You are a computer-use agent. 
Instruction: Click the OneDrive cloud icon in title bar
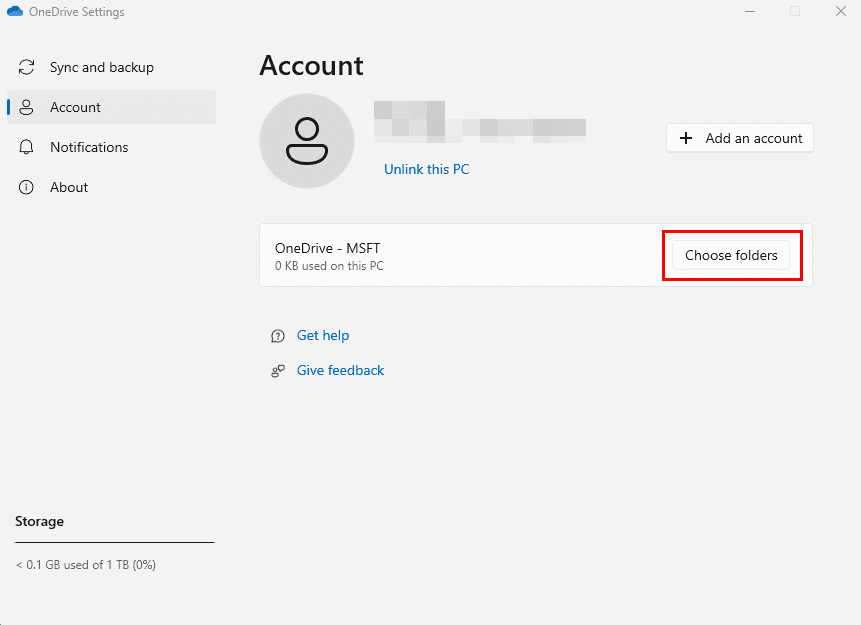click(x=15, y=12)
